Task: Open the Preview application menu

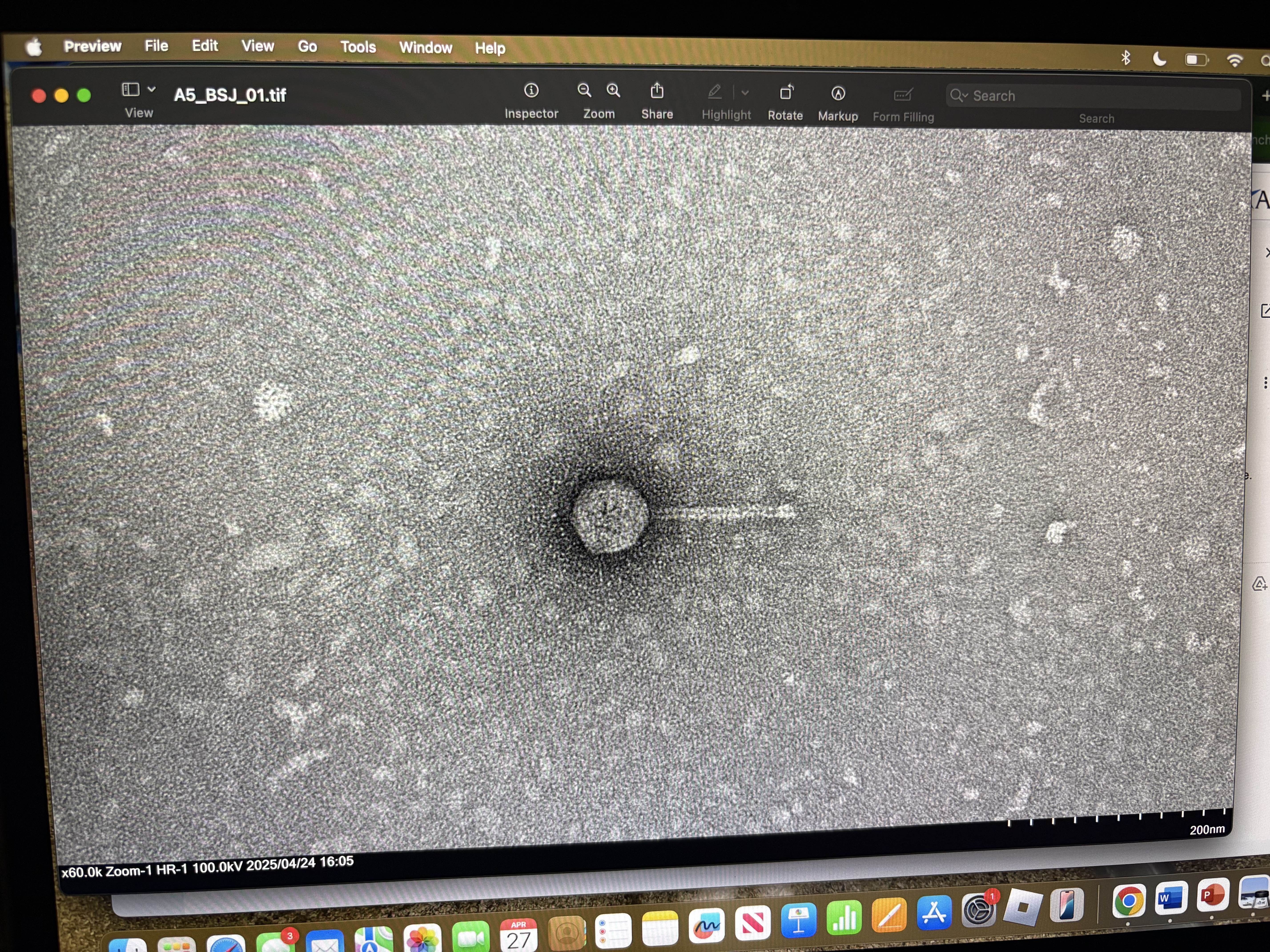Action: [x=92, y=46]
